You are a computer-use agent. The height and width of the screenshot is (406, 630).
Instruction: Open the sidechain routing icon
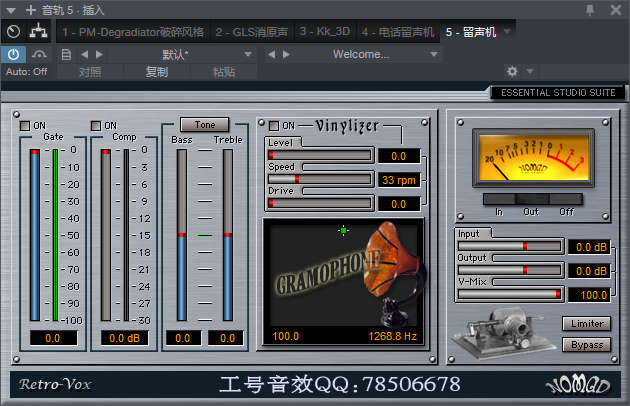(x=38, y=31)
